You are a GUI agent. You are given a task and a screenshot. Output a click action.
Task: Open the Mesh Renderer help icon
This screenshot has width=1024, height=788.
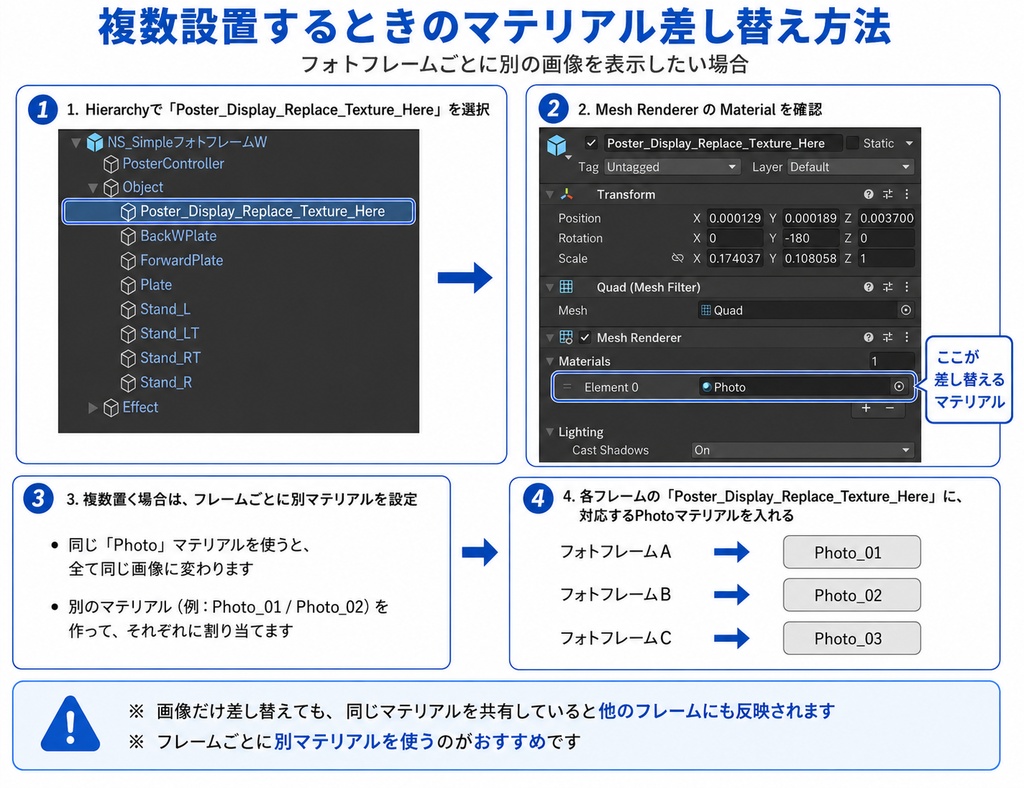[x=868, y=338]
